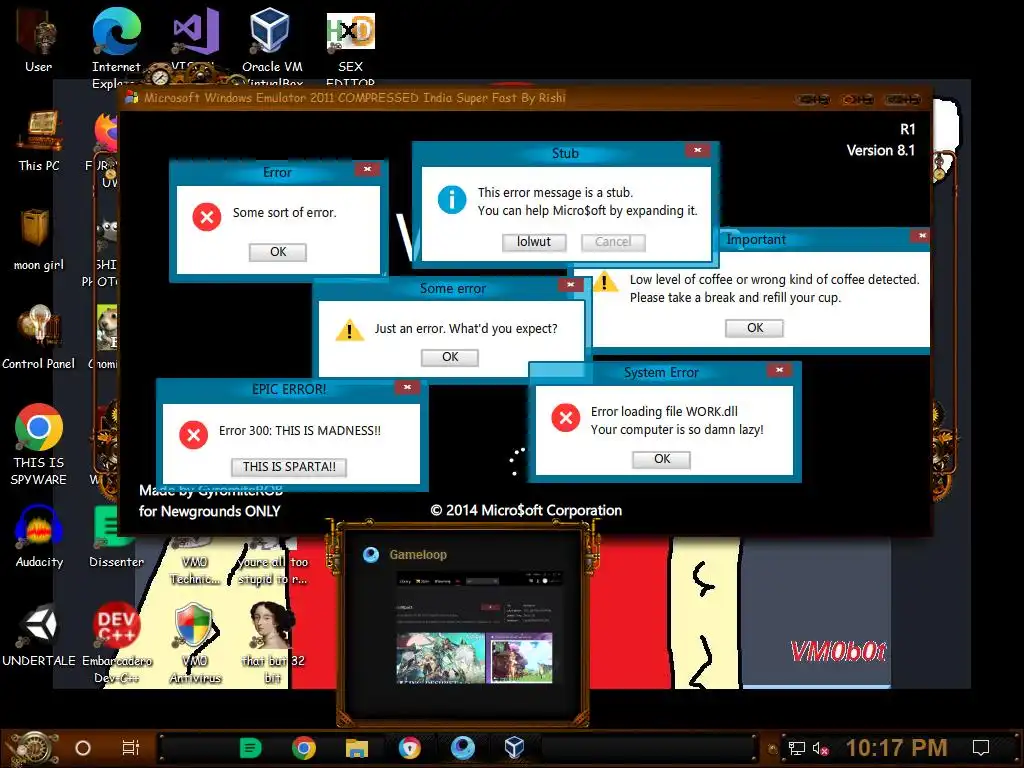Click the 'Error loading file WORK.dll' message

[x=664, y=411]
